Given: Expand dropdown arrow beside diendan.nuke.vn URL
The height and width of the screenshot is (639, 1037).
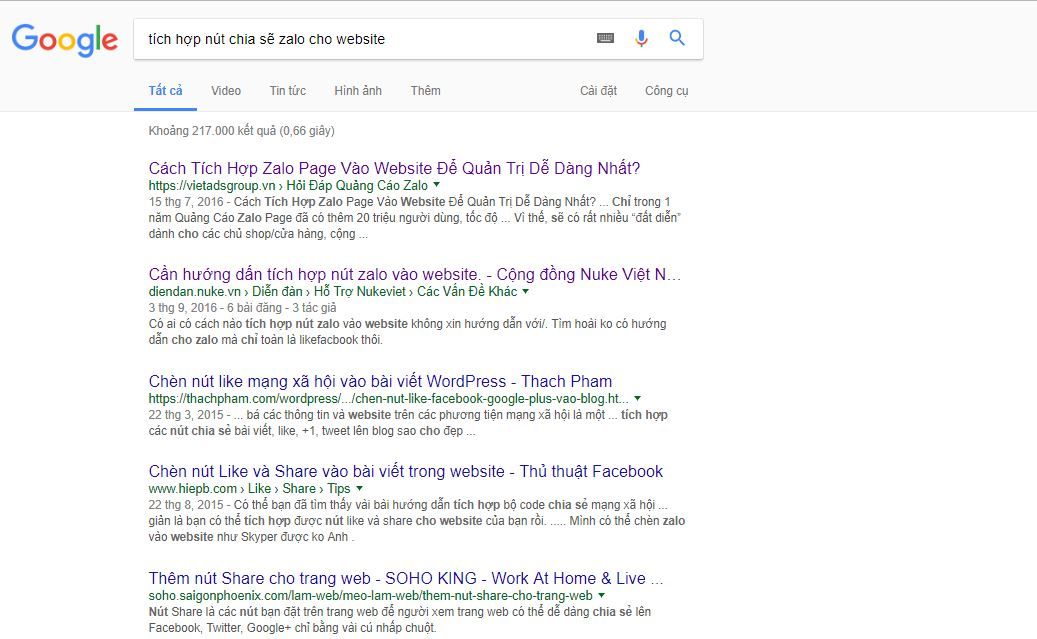Looking at the screenshot, I should (526, 290).
